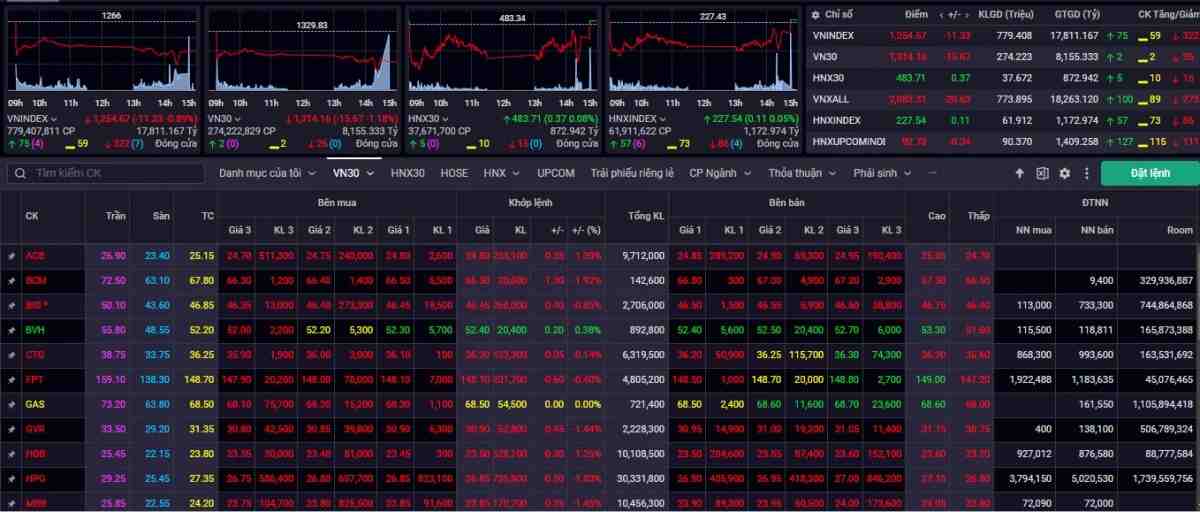Image resolution: width=1200 pixels, height=512 pixels.
Task: Show more tabs via ellipsis
Action: point(933,173)
